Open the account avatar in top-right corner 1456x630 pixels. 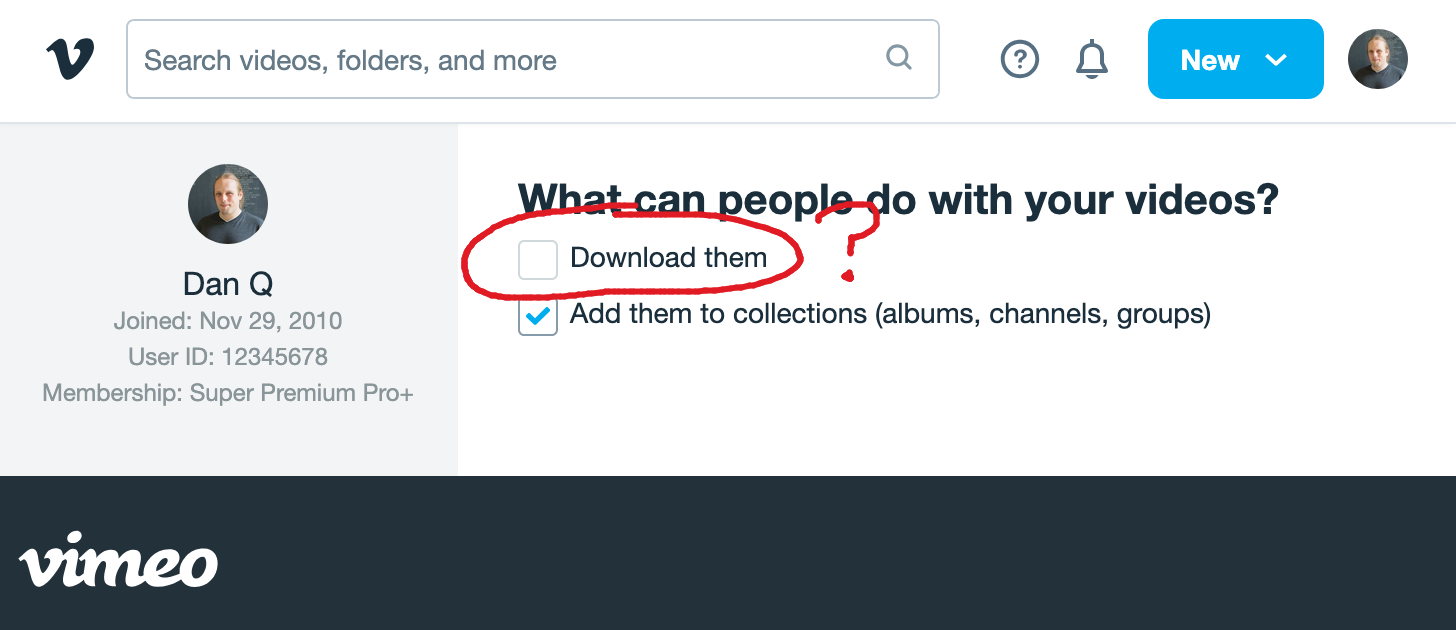tap(1377, 59)
